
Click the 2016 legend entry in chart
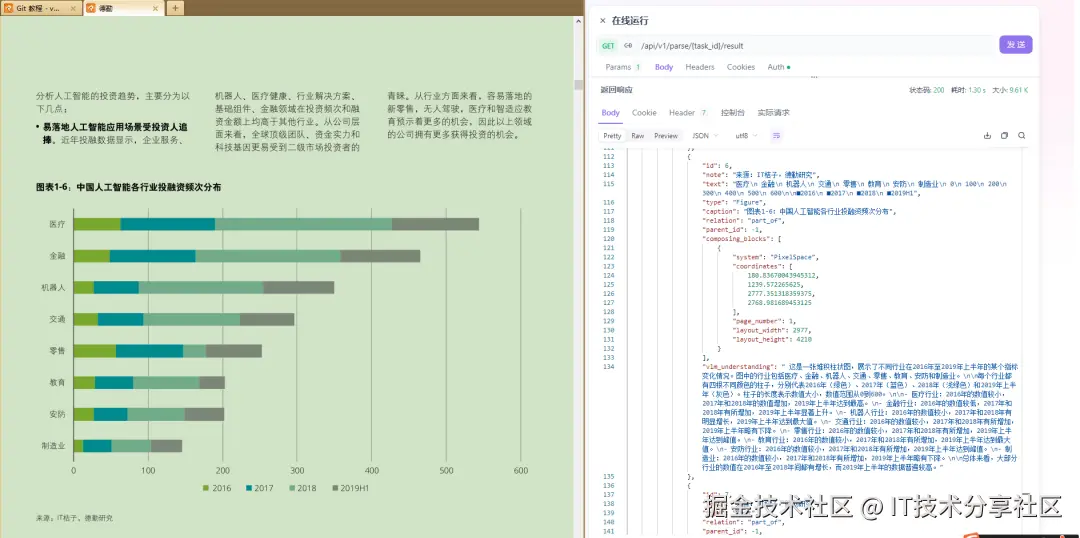coord(216,488)
